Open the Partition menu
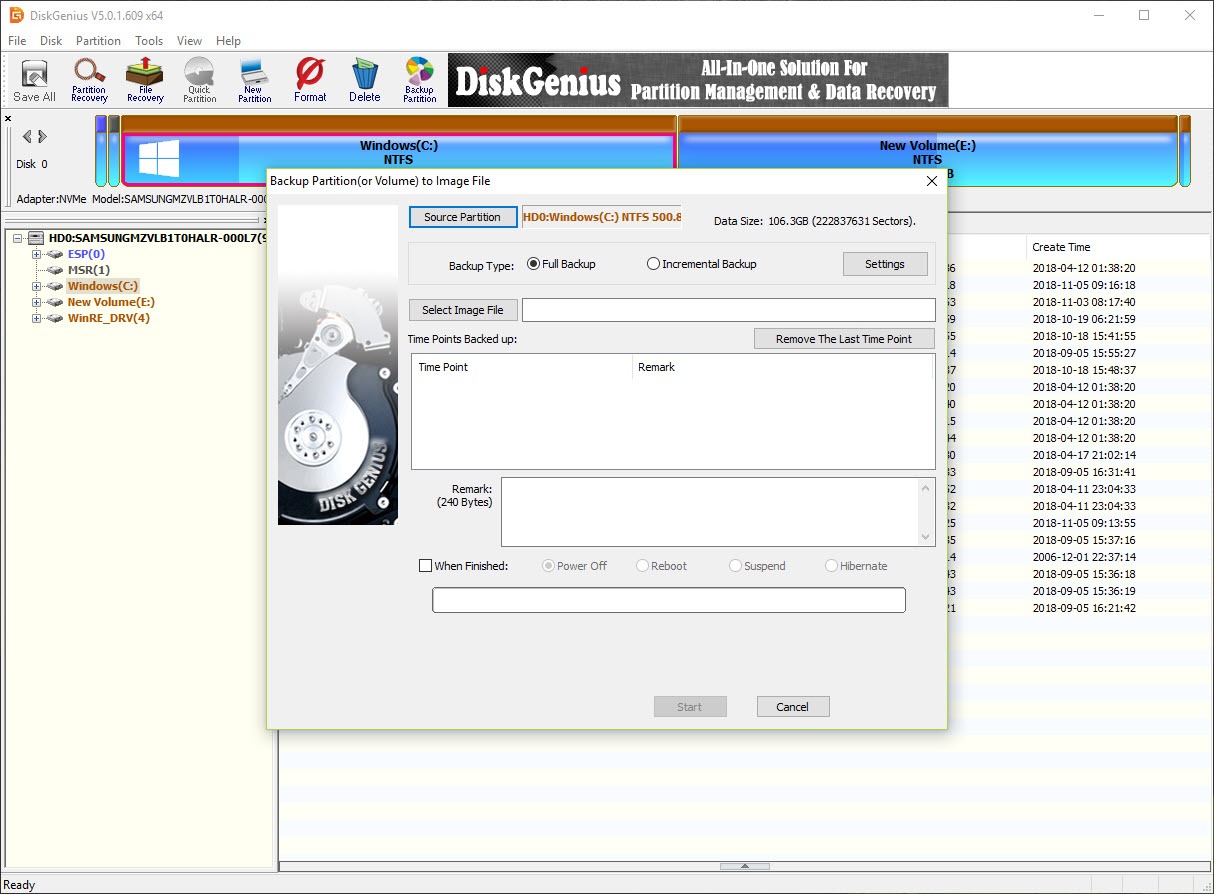 point(98,41)
